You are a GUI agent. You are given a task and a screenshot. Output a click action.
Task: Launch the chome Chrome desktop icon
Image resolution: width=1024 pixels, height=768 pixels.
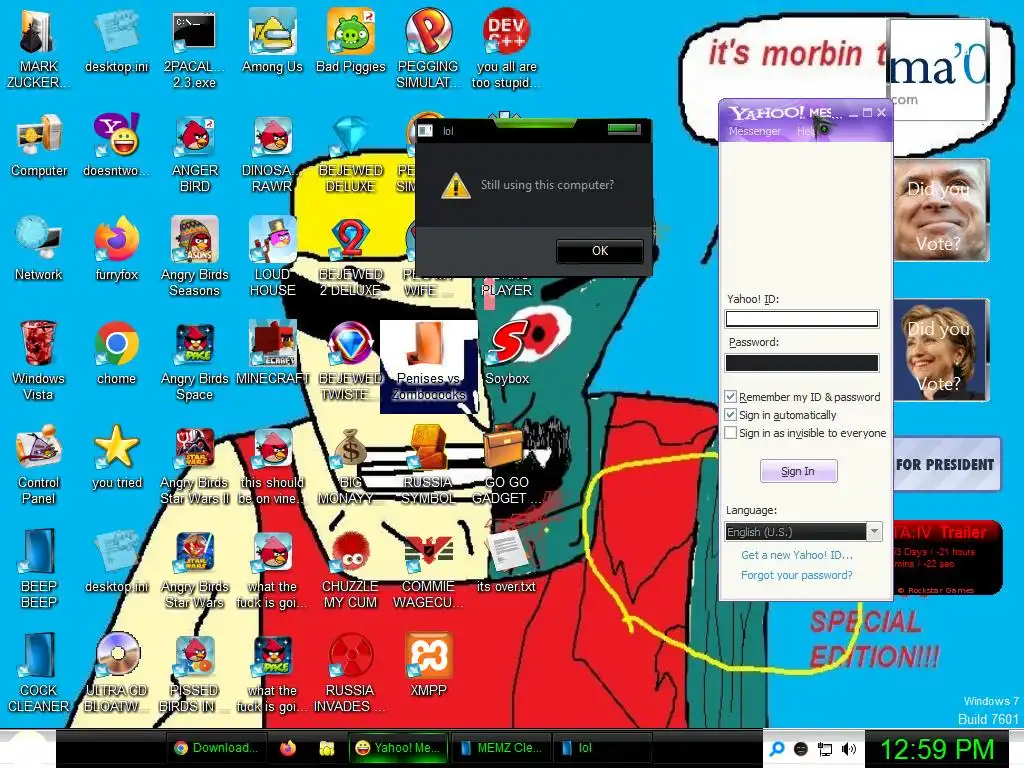(116, 353)
